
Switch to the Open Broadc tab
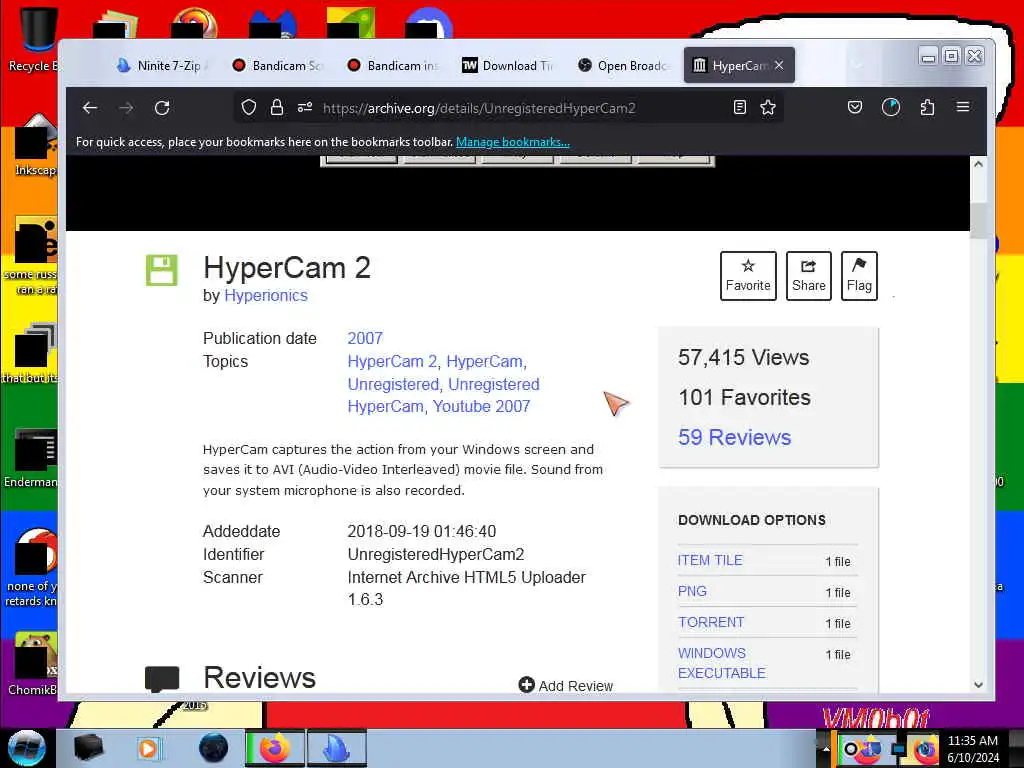(x=625, y=65)
